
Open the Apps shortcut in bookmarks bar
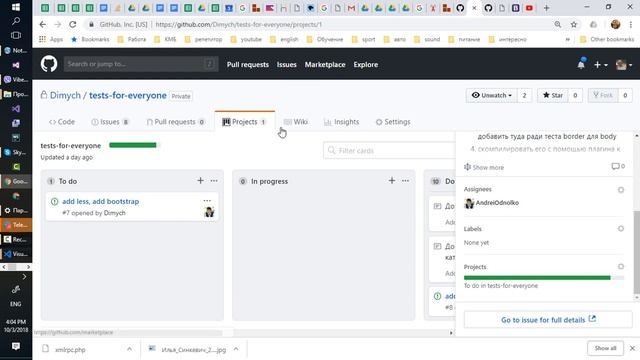click(51, 39)
